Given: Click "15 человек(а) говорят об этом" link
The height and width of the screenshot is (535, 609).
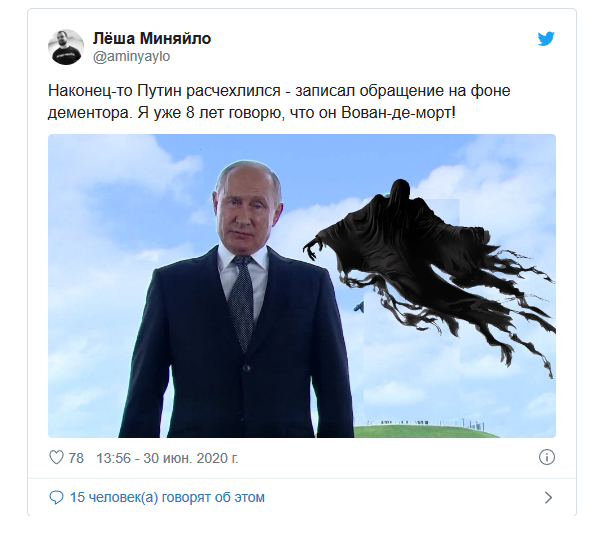Looking at the screenshot, I should tap(167, 497).
